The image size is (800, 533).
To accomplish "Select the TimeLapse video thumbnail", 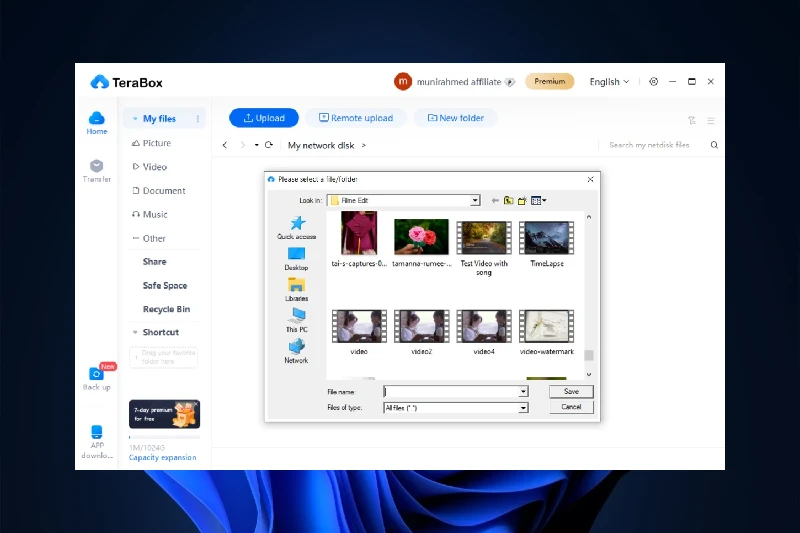I will pos(547,240).
